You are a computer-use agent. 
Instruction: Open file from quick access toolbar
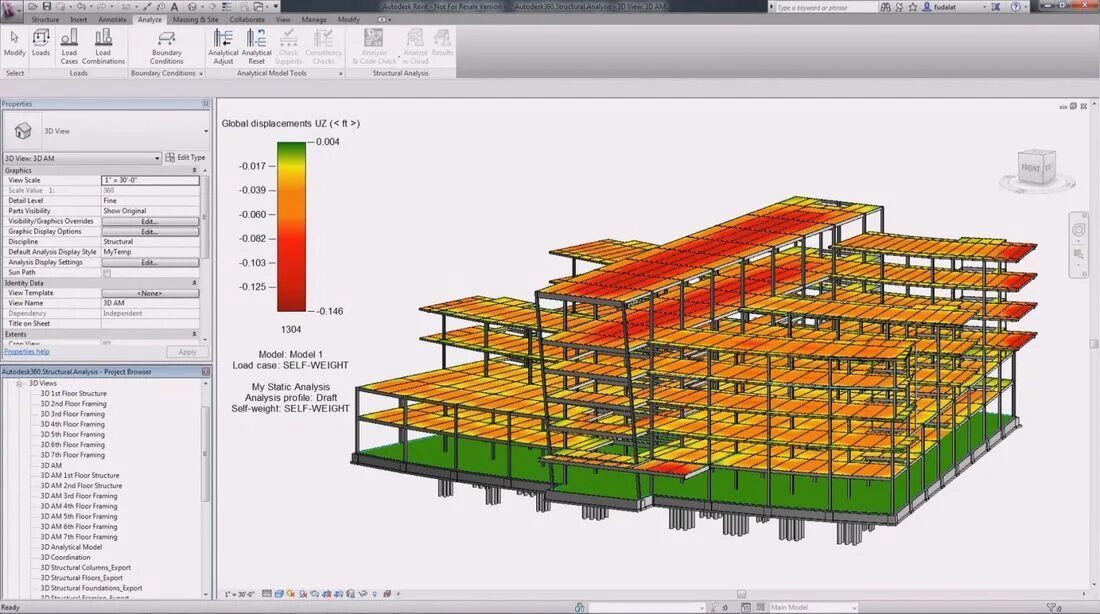[x=33, y=6]
